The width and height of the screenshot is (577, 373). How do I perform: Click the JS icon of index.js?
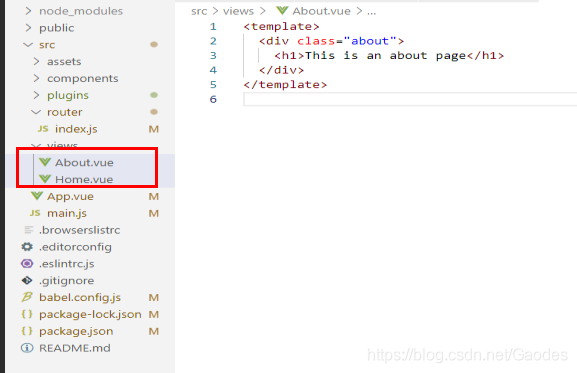coord(43,129)
